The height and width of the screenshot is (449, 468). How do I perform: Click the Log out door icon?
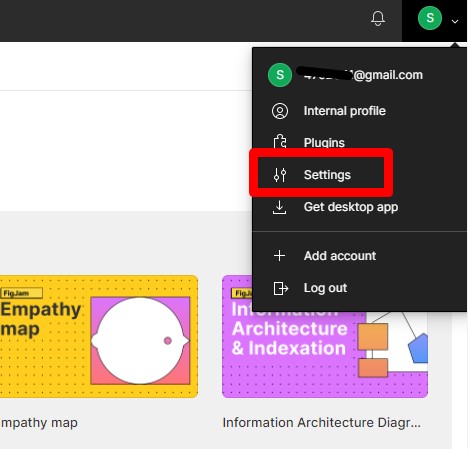point(280,288)
